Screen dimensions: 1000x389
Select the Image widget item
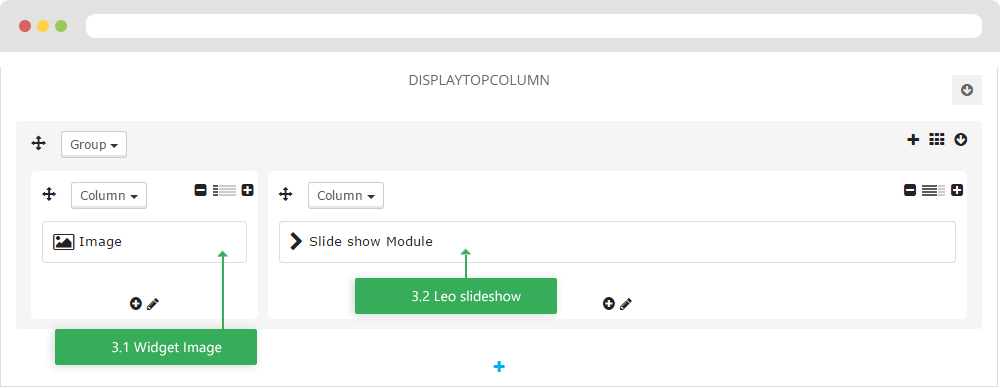pyautogui.click(x=144, y=242)
